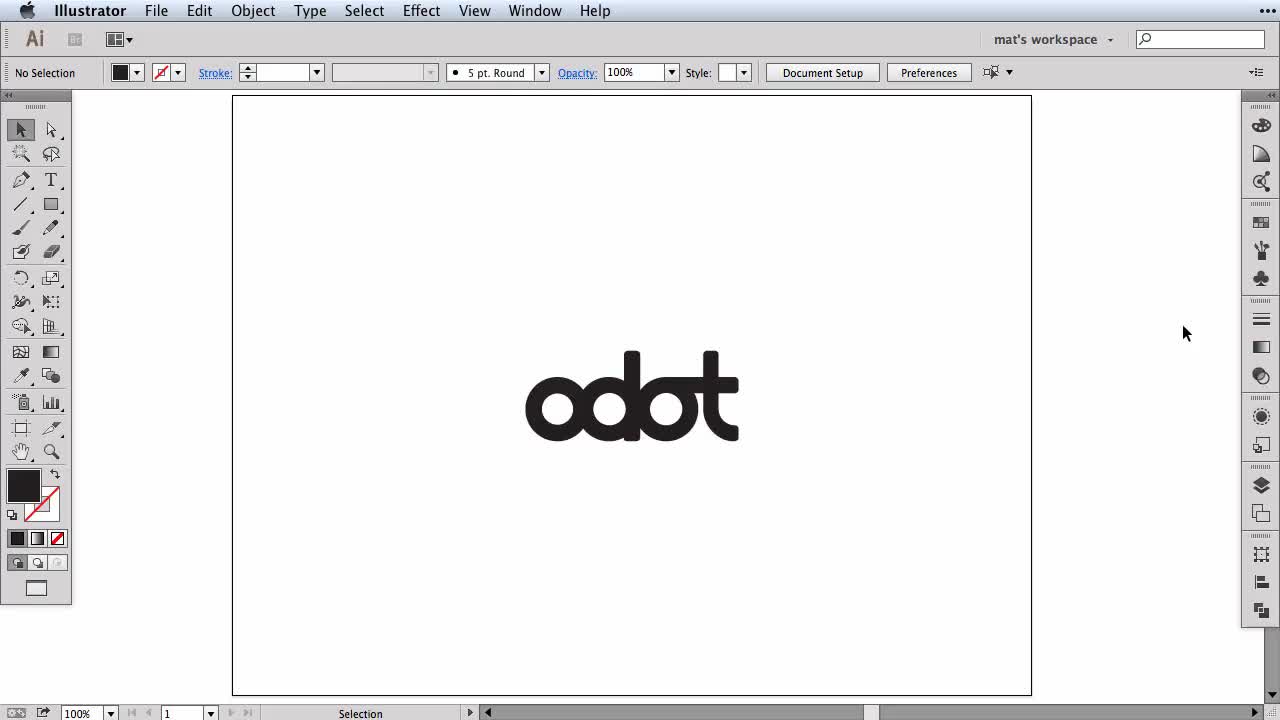Select the Rectangle tool
Viewport: 1280px width, 720px height.
(51, 204)
